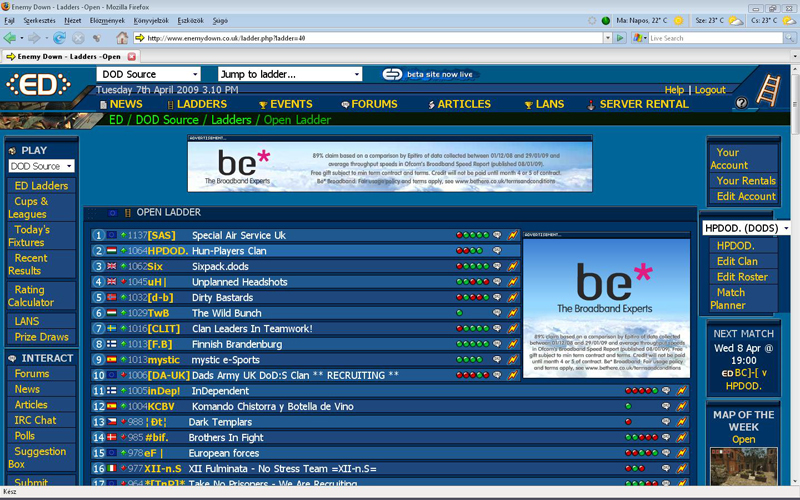
Task: Click the green round status icon in the menu bar
Action: (x=606, y=21)
